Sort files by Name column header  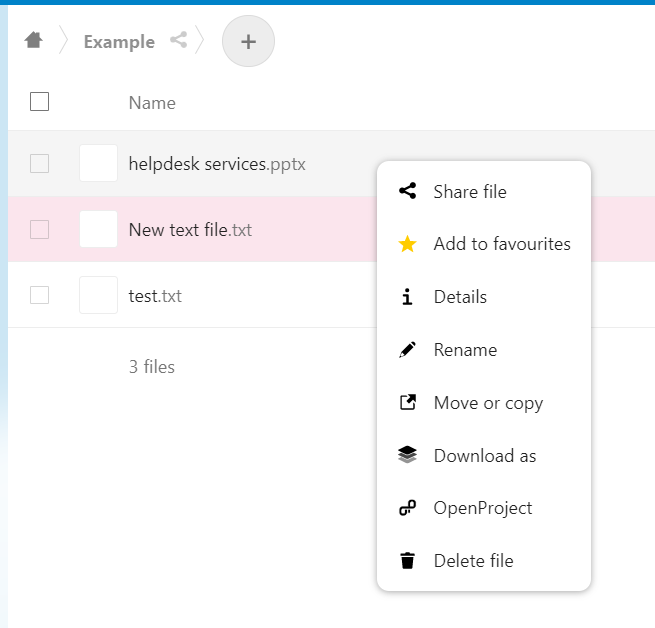(x=152, y=103)
